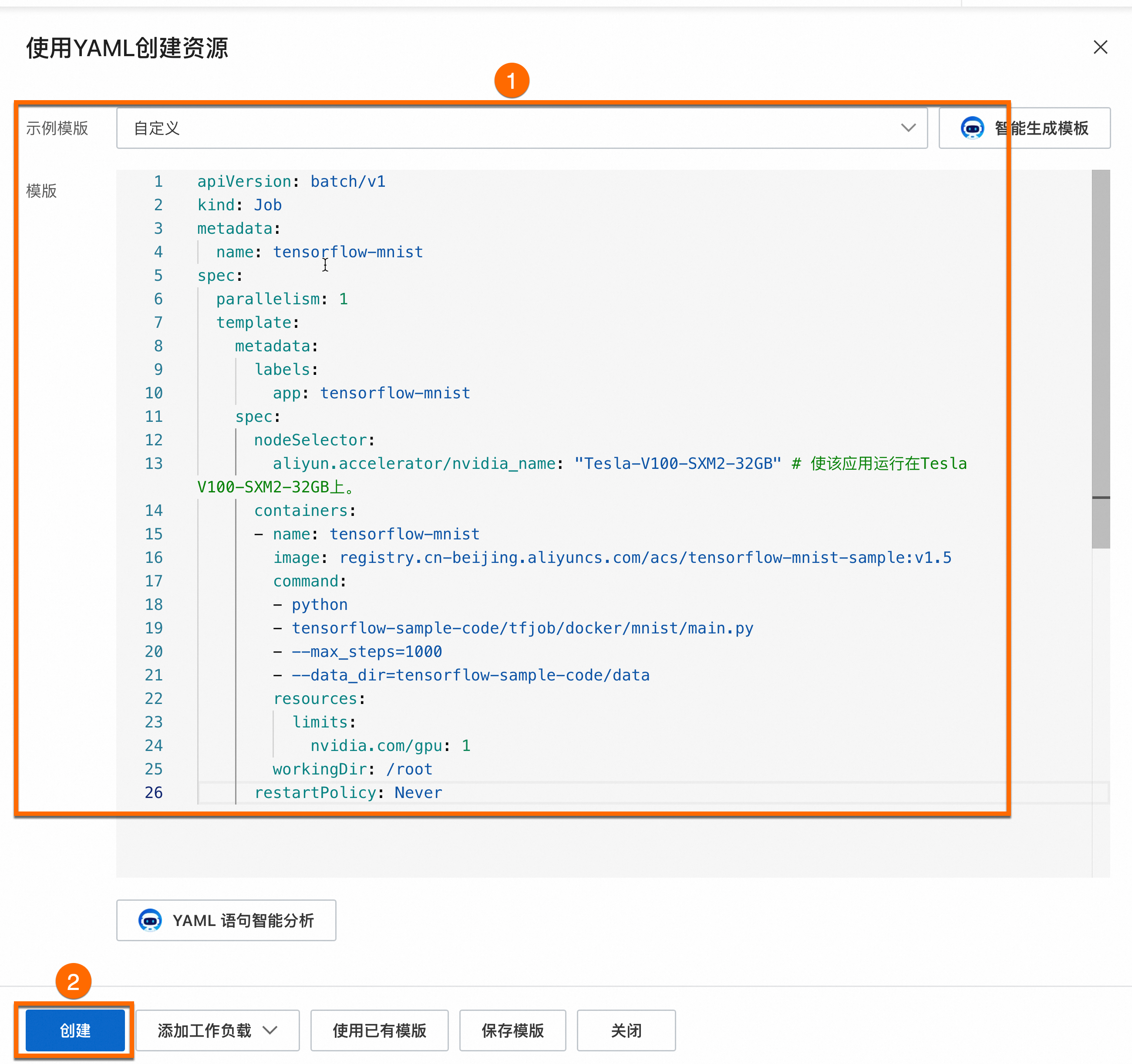Place cursor on line 26 restartPolicy: Never

tap(348, 792)
